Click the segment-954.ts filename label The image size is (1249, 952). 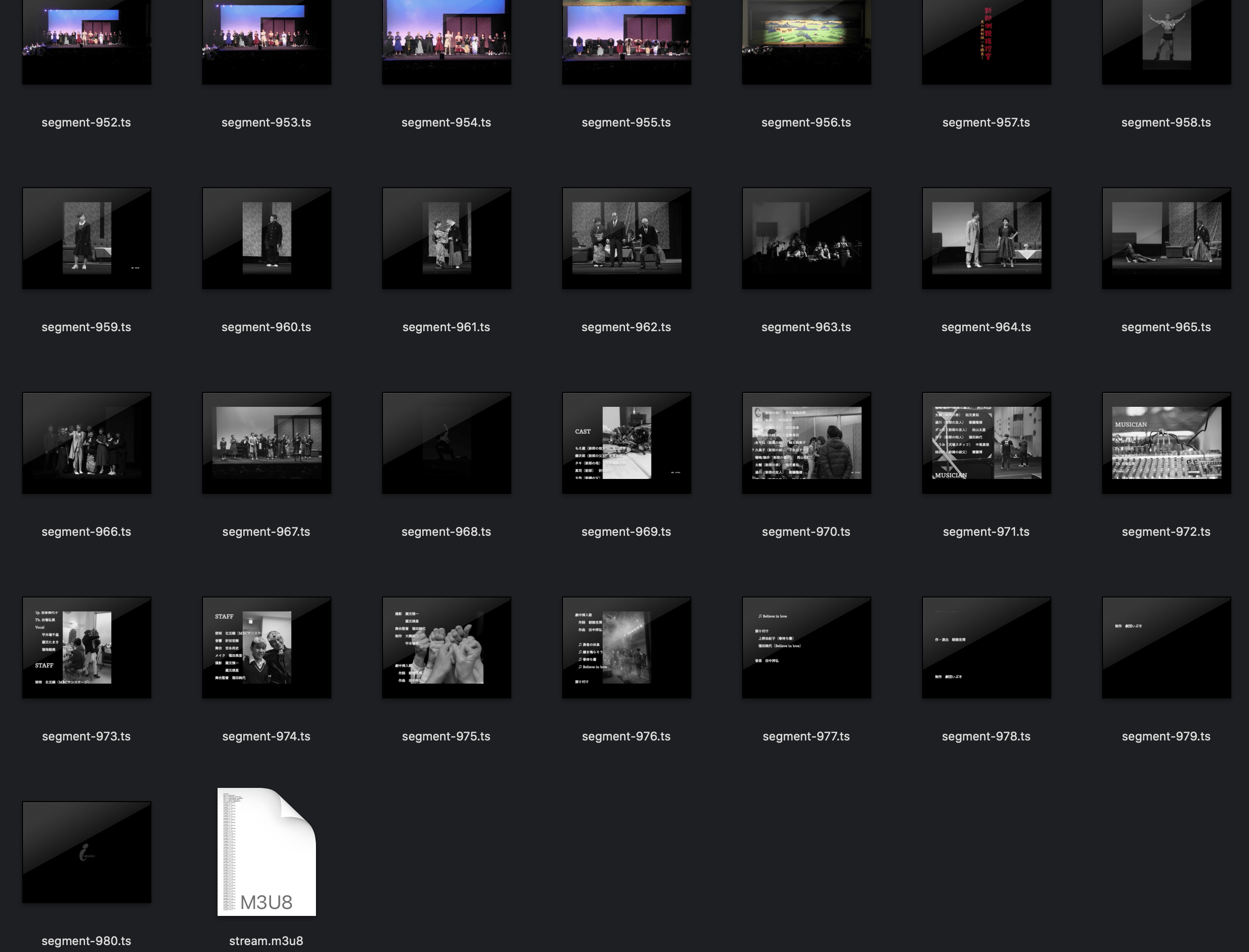click(446, 123)
